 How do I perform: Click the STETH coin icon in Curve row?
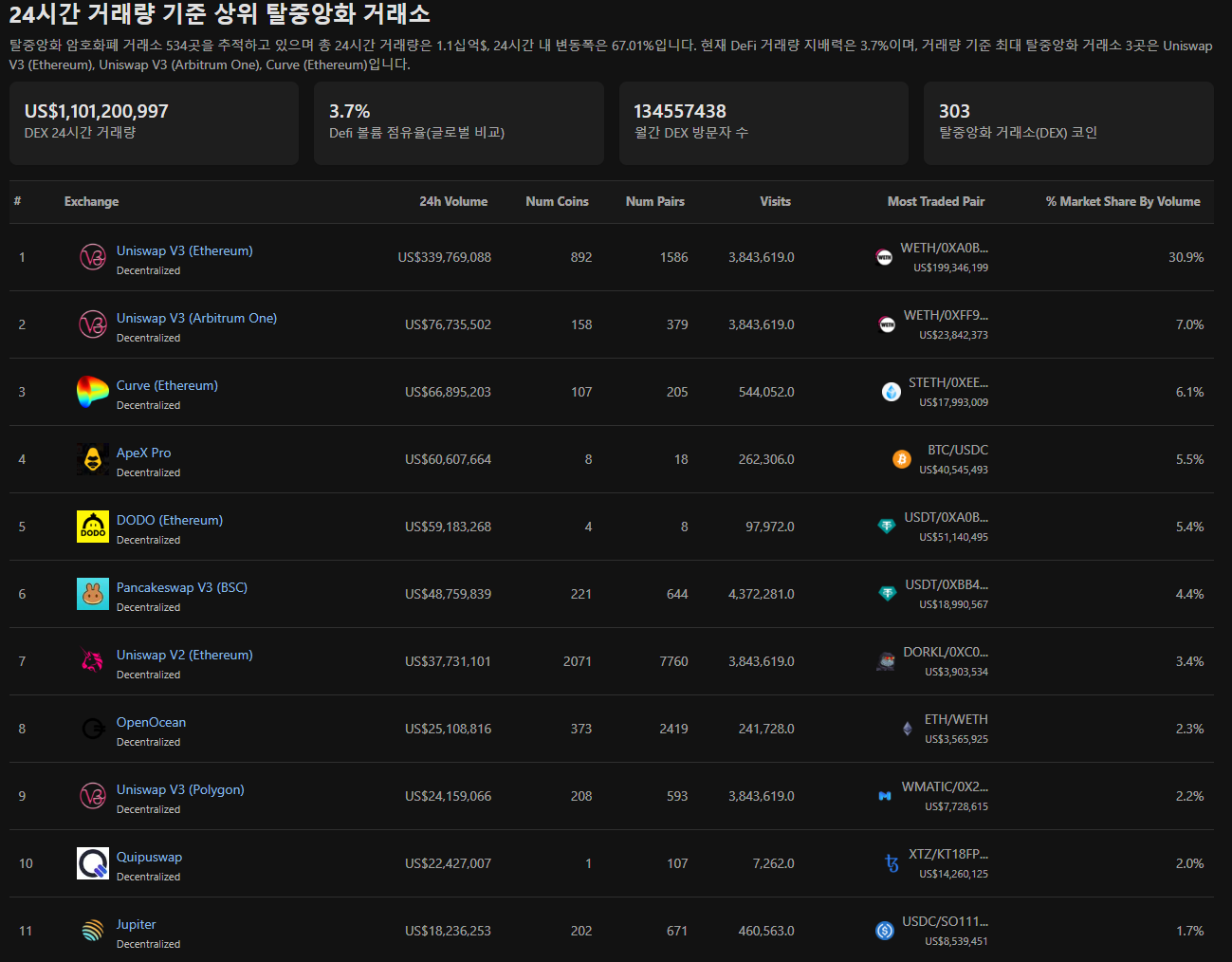(892, 392)
